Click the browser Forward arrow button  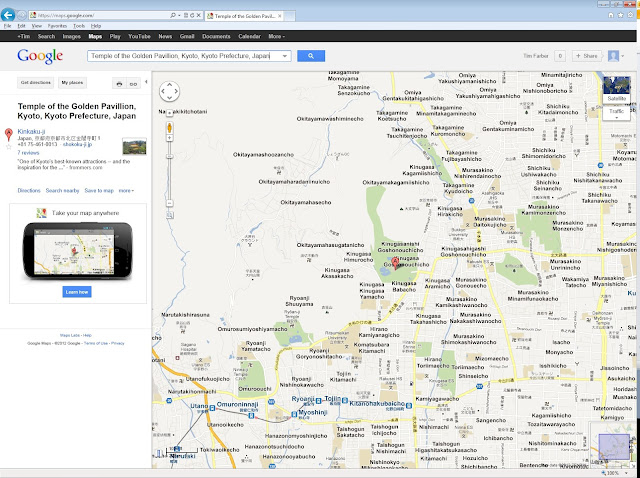[22, 16]
